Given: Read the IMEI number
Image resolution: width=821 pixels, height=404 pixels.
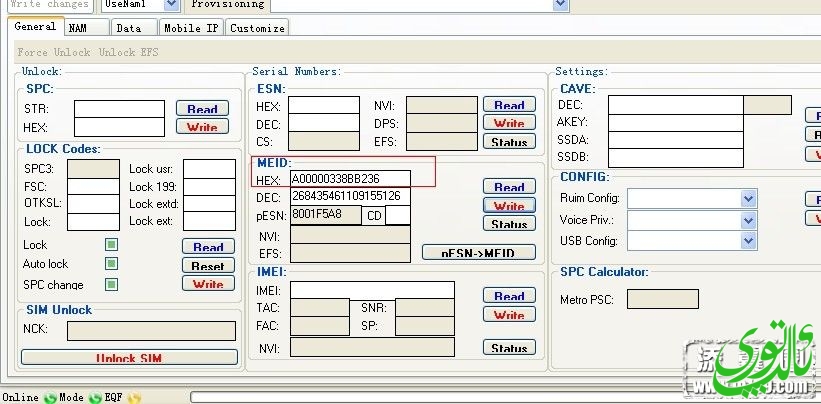Looking at the screenshot, I should click(509, 296).
